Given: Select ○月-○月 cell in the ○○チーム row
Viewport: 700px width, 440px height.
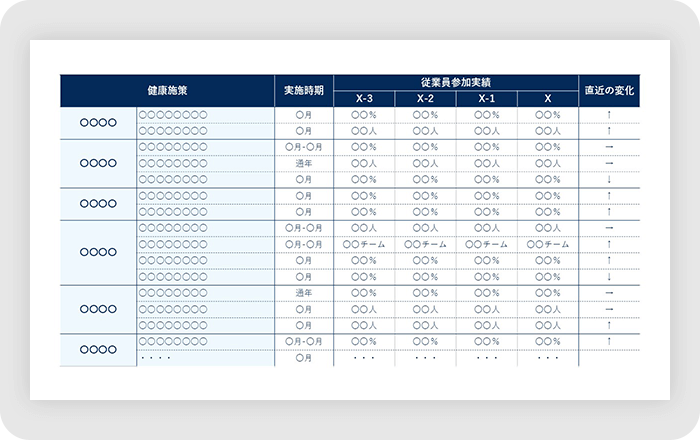Looking at the screenshot, I should coord(304,244).
